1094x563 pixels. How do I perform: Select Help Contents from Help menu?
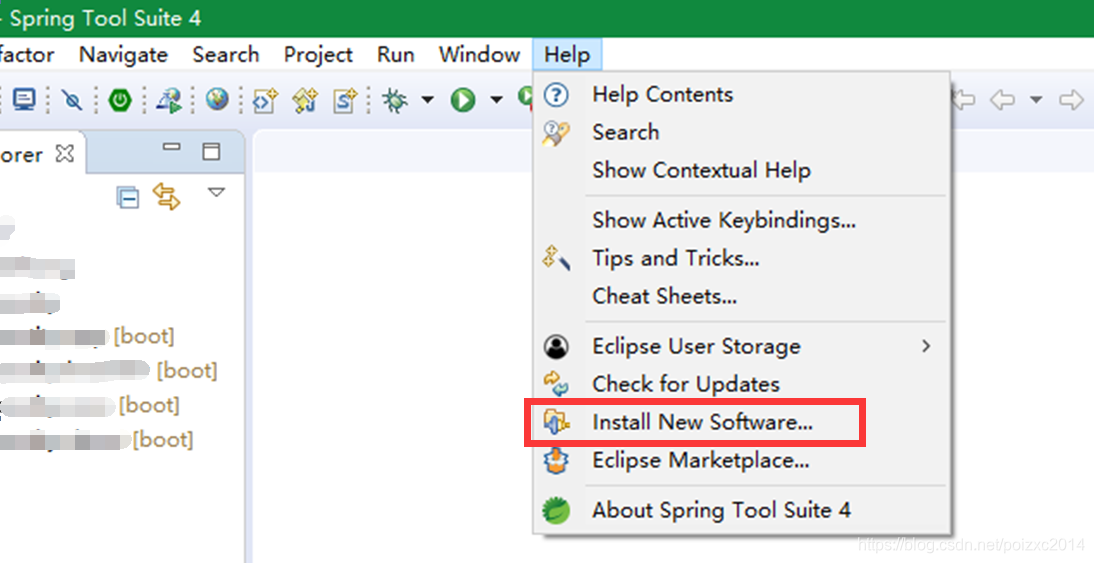[x=741, y=94]
